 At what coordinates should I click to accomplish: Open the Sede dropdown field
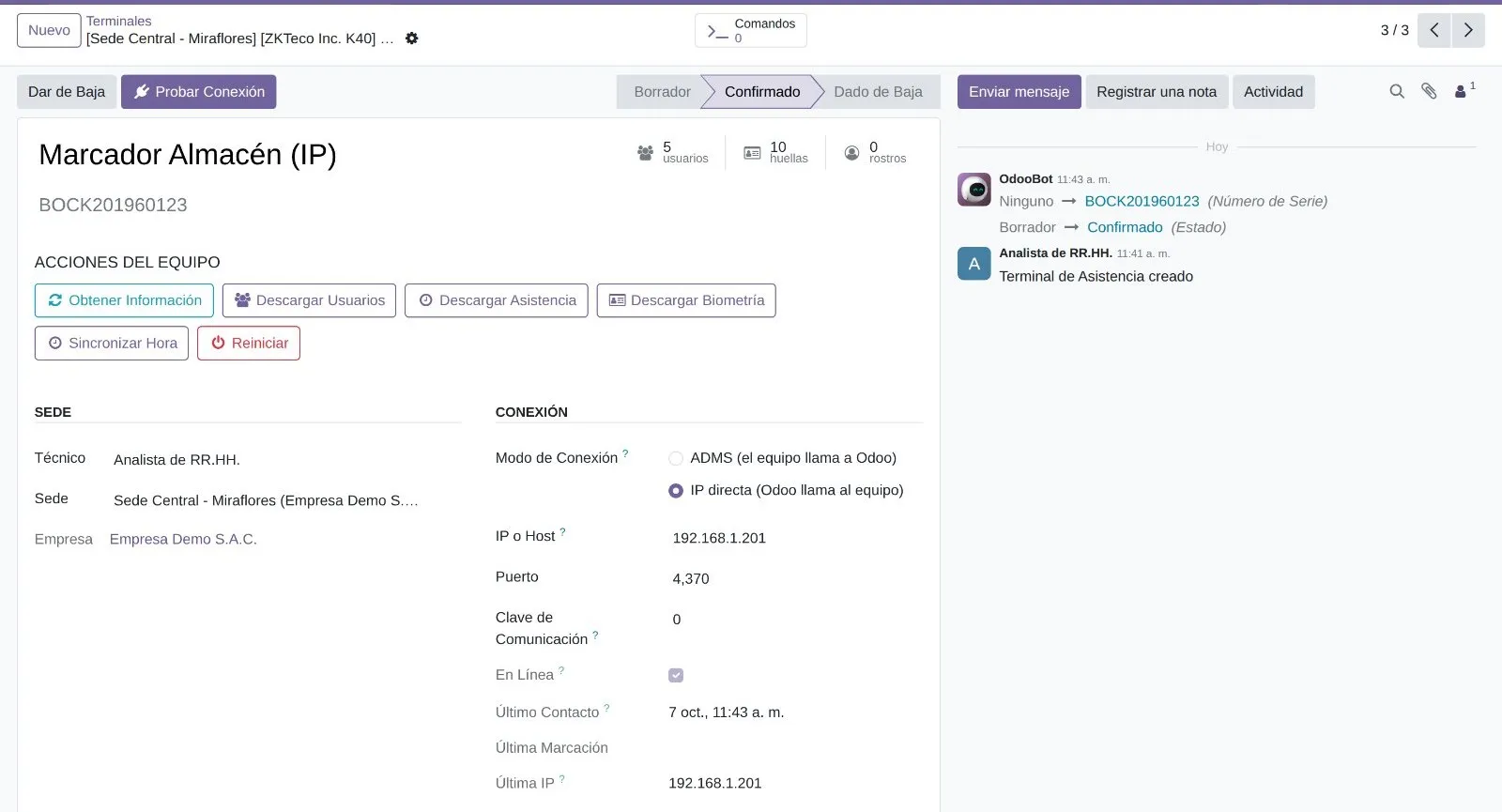[286, 500]
